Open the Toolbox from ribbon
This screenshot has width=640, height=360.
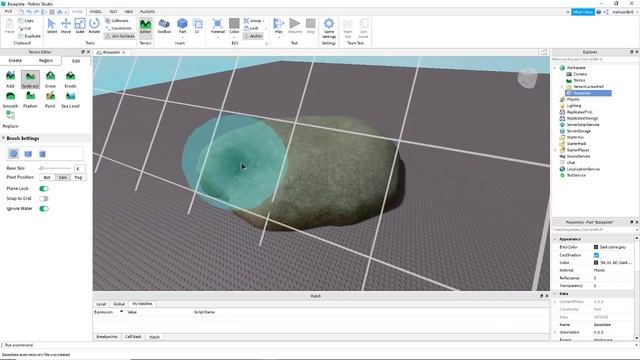164,26
